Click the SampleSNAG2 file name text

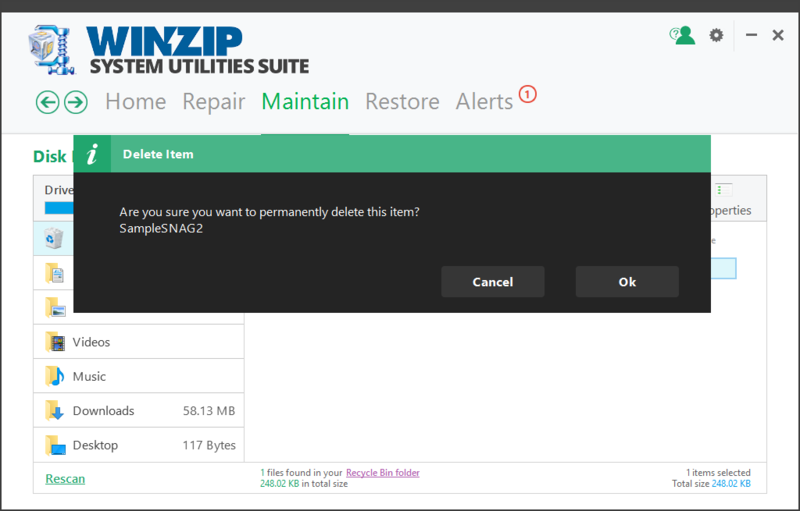(161, 228)
